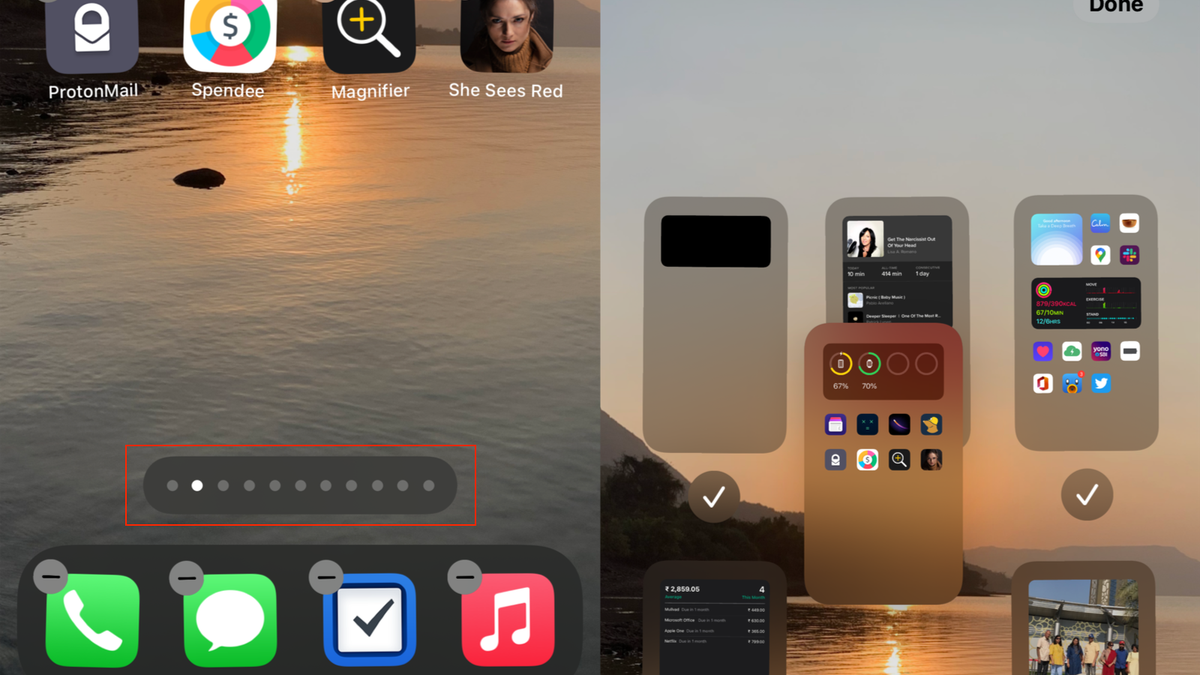Tap minus badge on blue checkbox app
This screenshot has height=675, width=1200.
click(x=326, y=577)
